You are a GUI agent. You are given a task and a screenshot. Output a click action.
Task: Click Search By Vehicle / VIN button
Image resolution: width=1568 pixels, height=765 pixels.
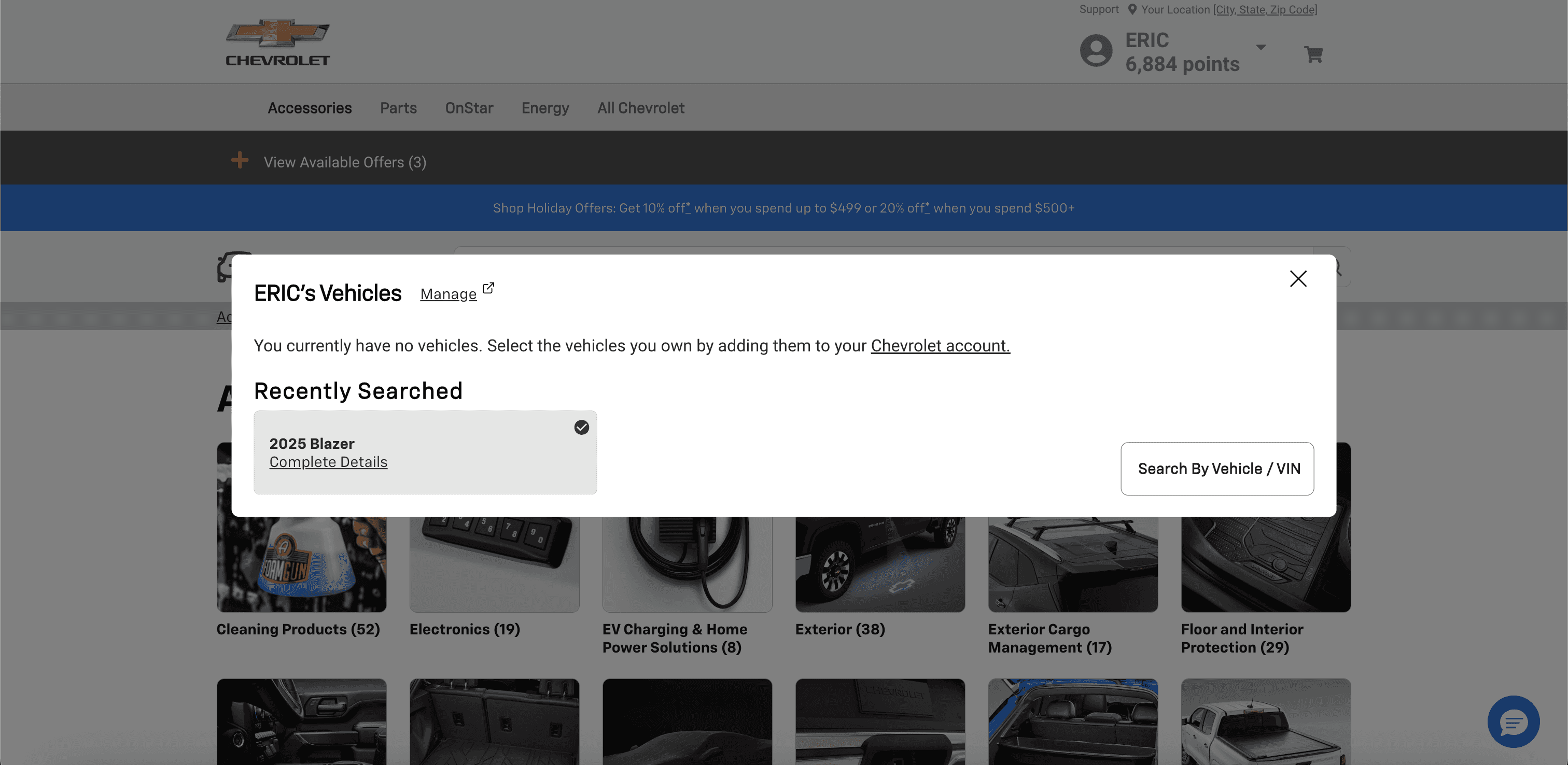[1217, 469]
